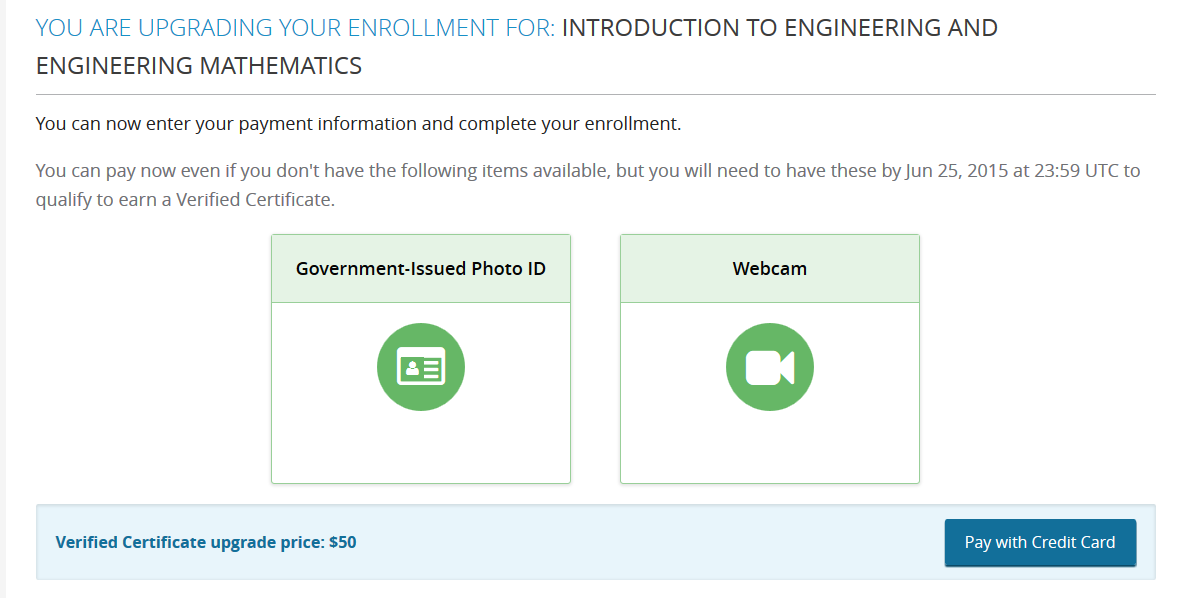Click the $50 price amount
Viewport: 1178px width, 598px height.
click(x=343, y=542)
